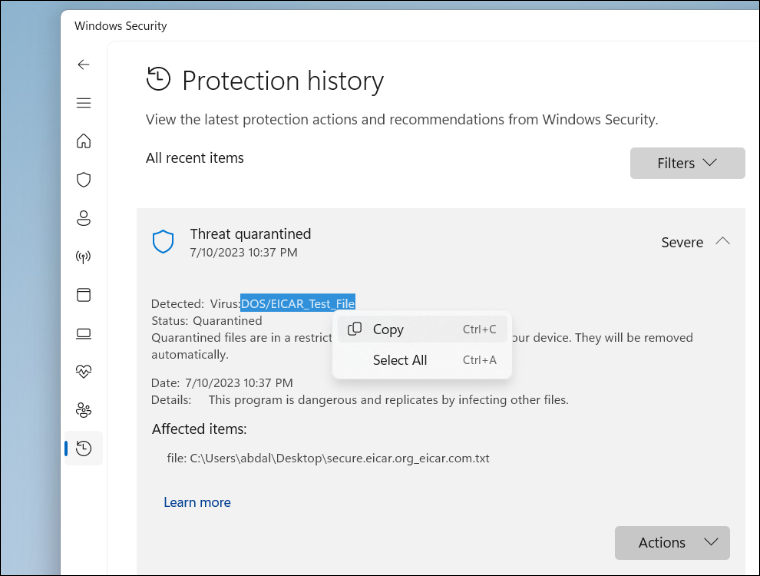The width and height of the screenshot is (760, 576).
Task: Open the Learn more link
Action: click(x=197, y=502)
